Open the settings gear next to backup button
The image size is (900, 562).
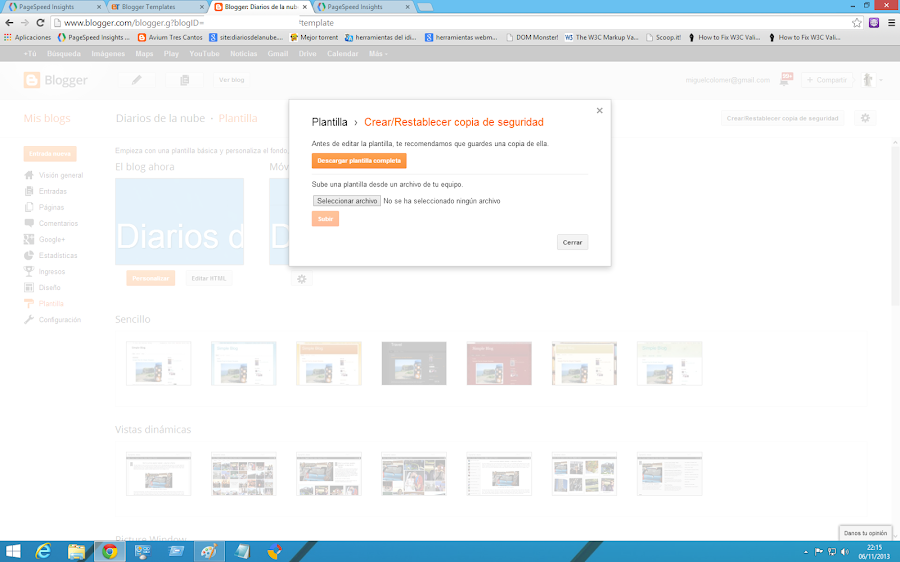click(x=865, y=118)
